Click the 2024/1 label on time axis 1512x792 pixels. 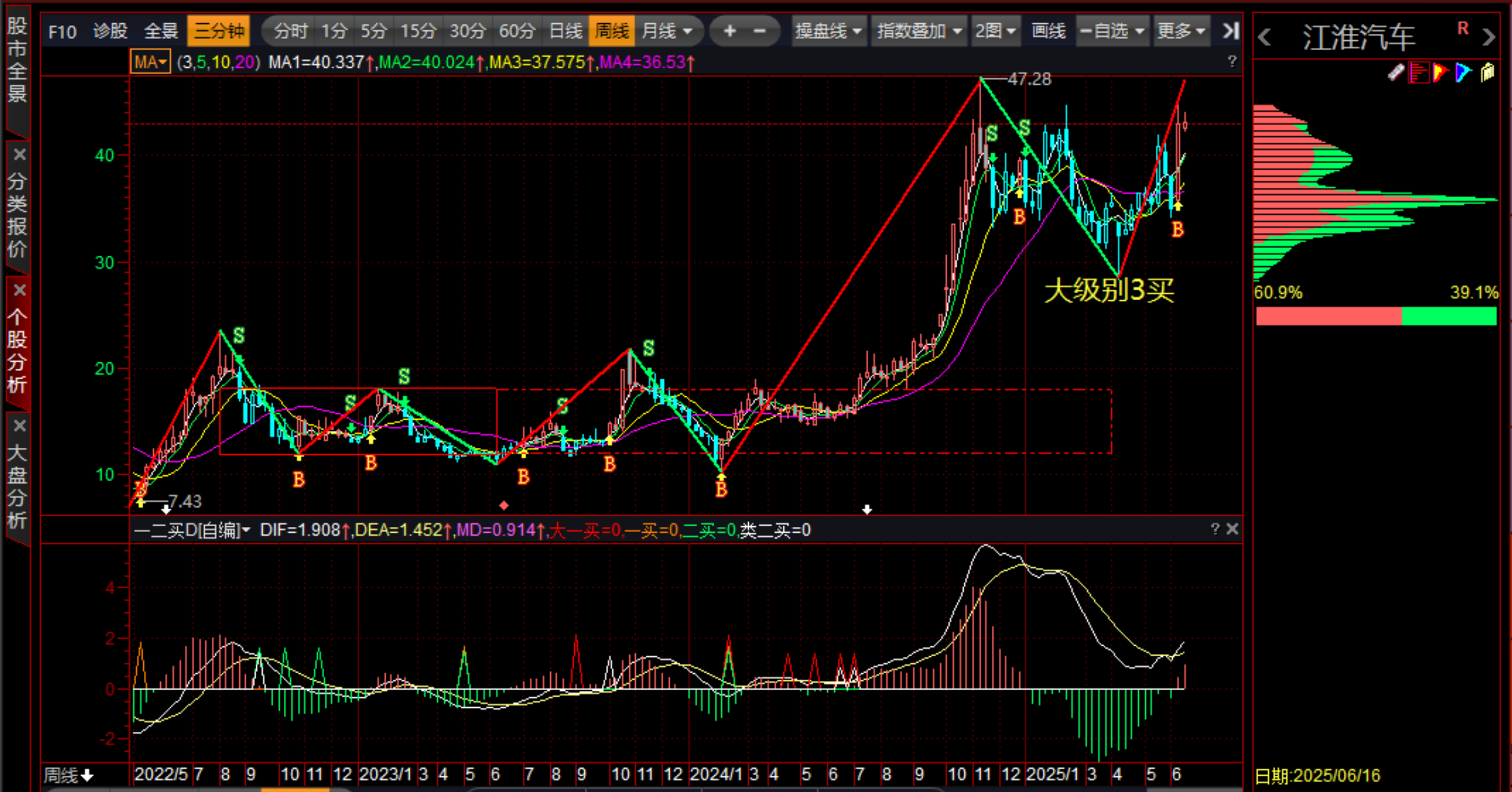coord(715,774)
